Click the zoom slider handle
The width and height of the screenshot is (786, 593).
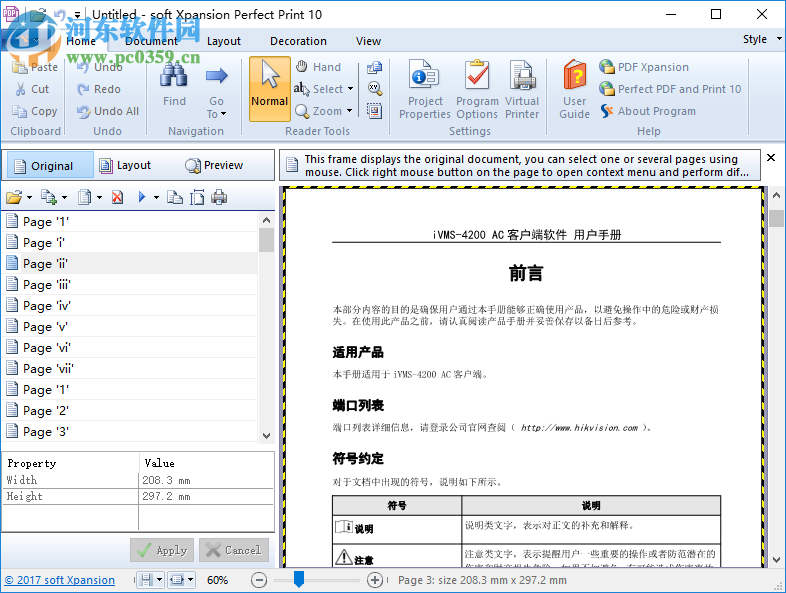click(x=299, y=578)
